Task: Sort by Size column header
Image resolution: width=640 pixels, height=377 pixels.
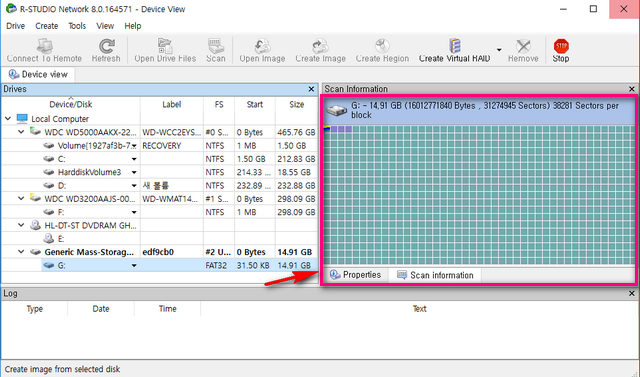Action: pos(297,104)
